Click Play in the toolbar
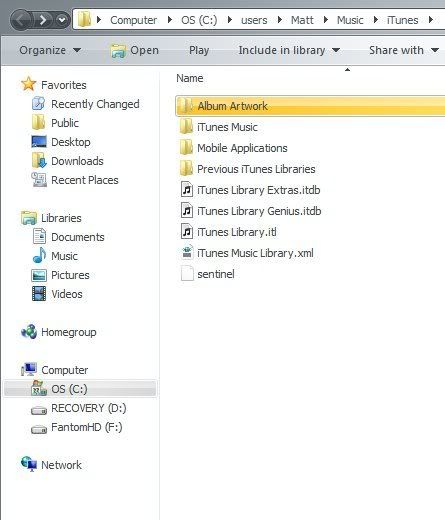 click(199, 50)
